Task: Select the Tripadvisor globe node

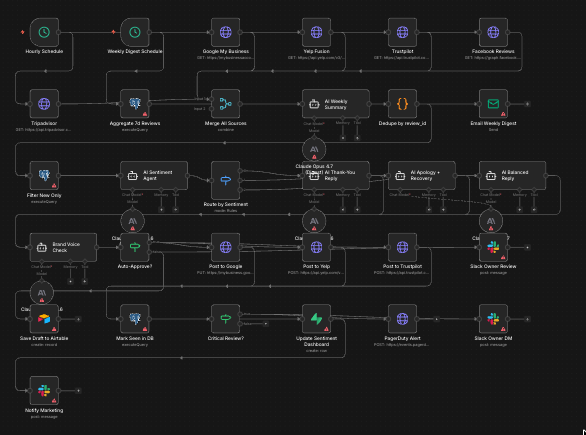Action: point(44,104)
